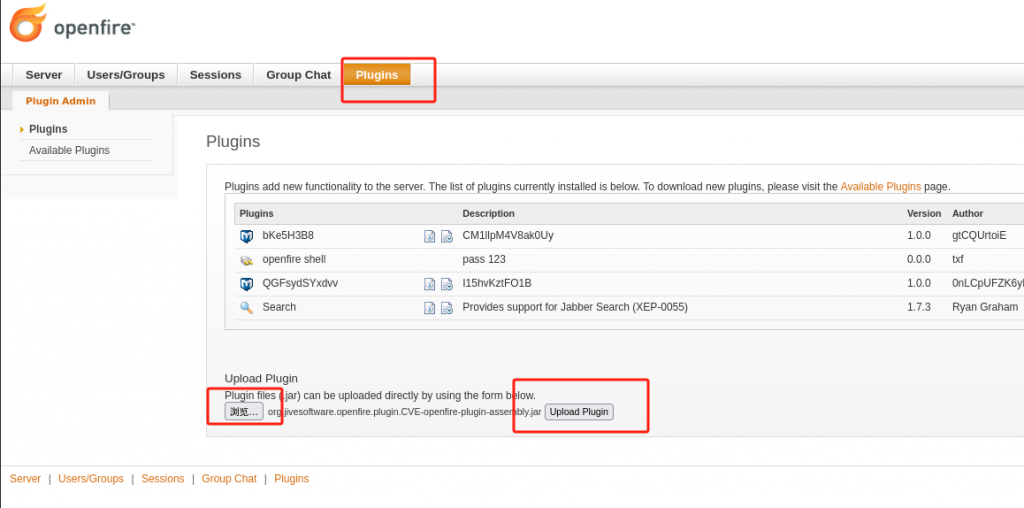Screen dimensions: 1024x508
Task: Click author txf
Action: point(958,259)
